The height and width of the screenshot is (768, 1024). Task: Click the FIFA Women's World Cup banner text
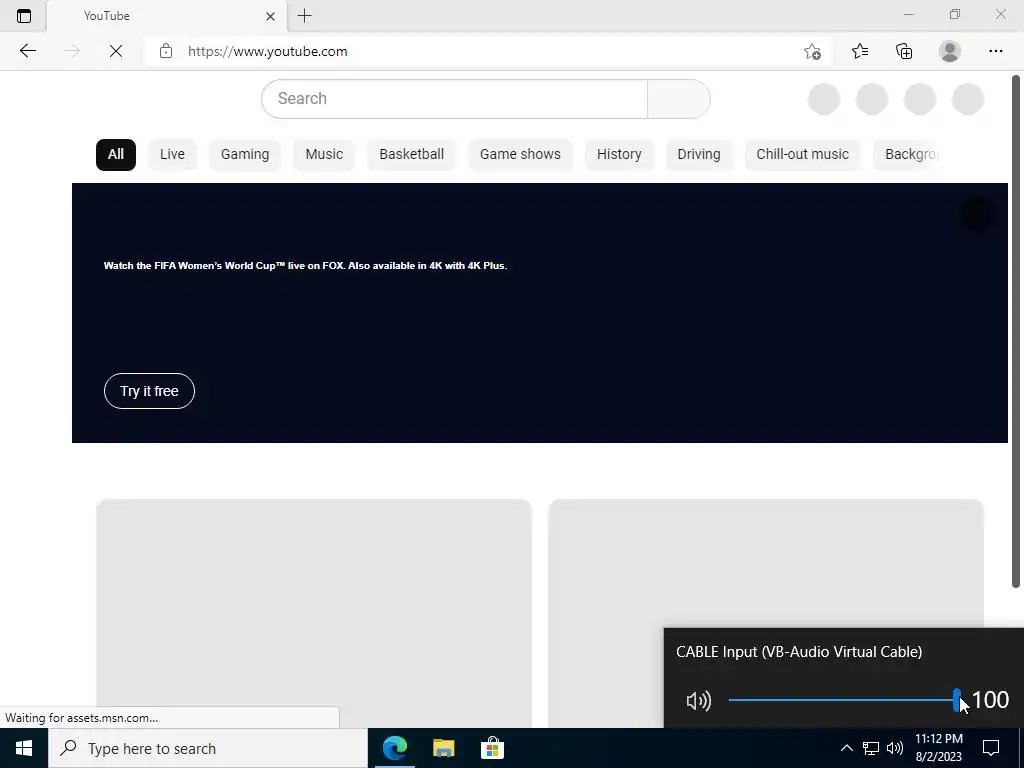click(306, 266)
